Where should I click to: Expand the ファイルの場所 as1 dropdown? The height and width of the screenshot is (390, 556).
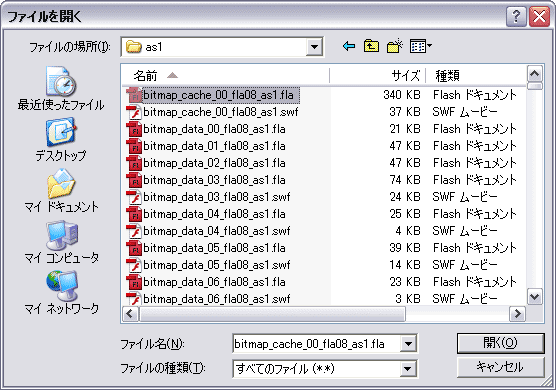click(x=314, y=47)
